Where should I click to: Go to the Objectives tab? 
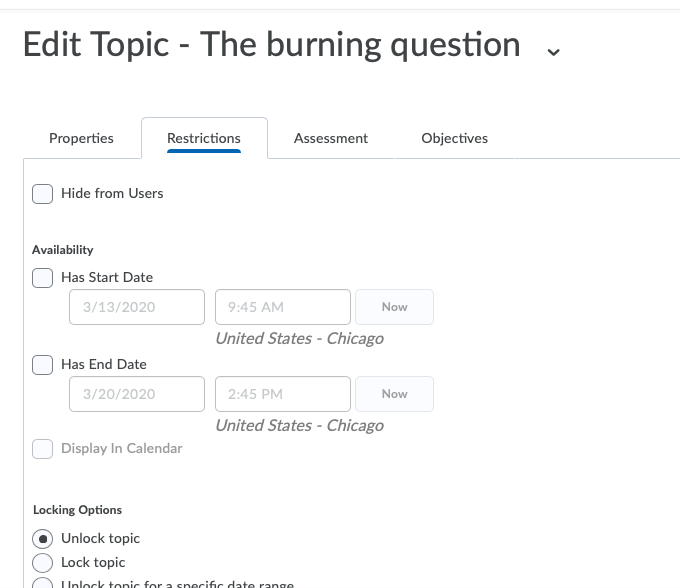click(454, 138)
